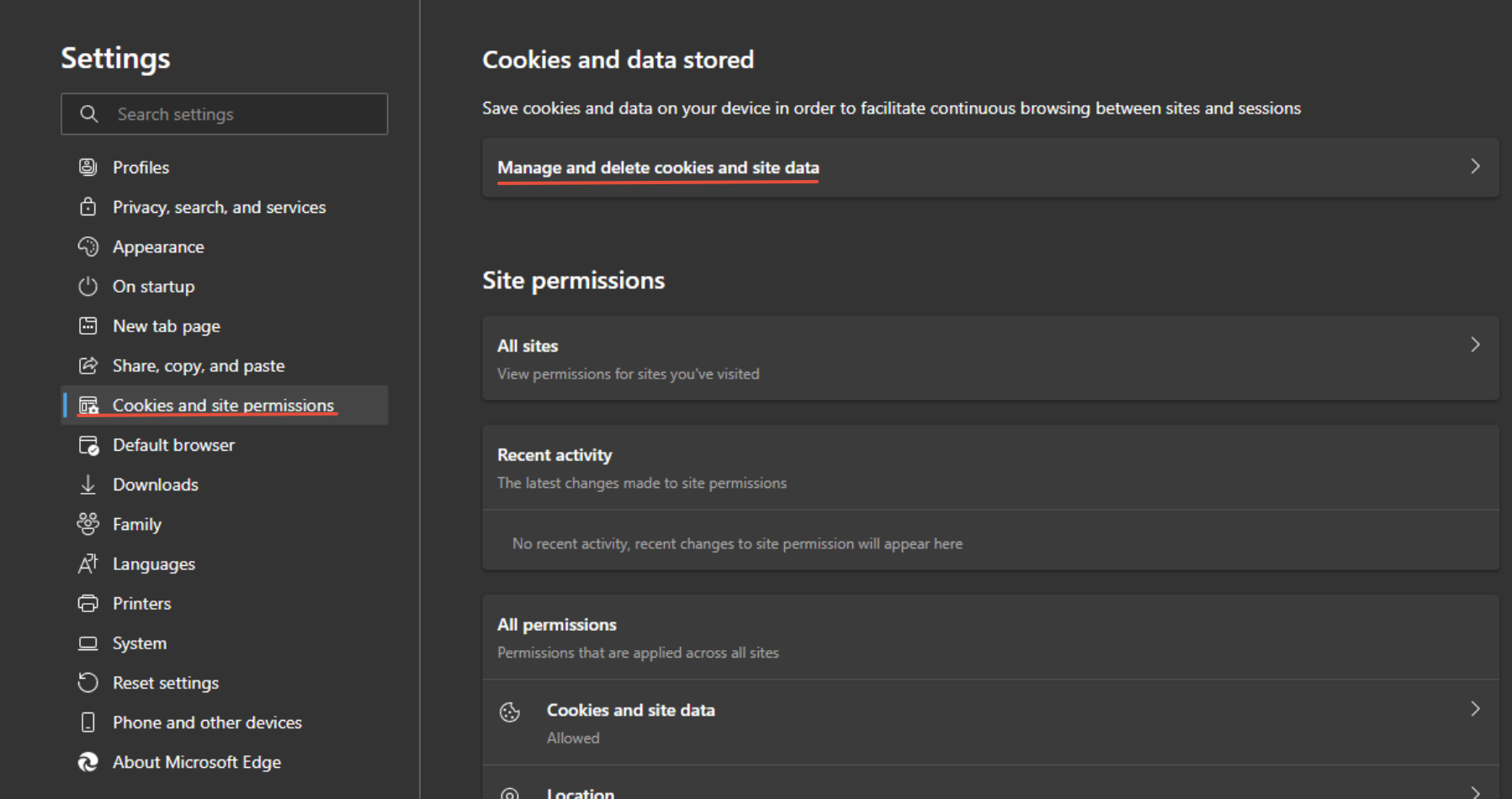The height and width of the screenshot is (799, 1512).
Task: Click the Settings title
Action: point(115,58)
